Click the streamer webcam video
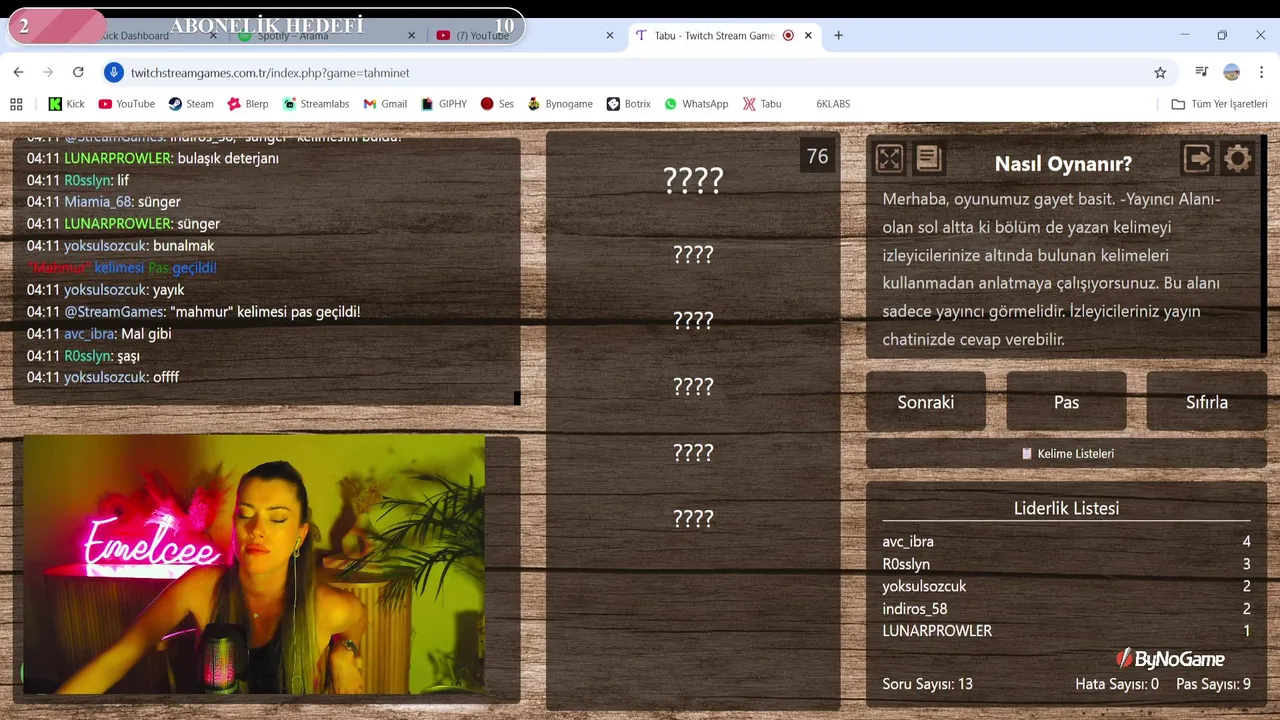The width and height of the screenshot is (1280, 720). [254, 564]
